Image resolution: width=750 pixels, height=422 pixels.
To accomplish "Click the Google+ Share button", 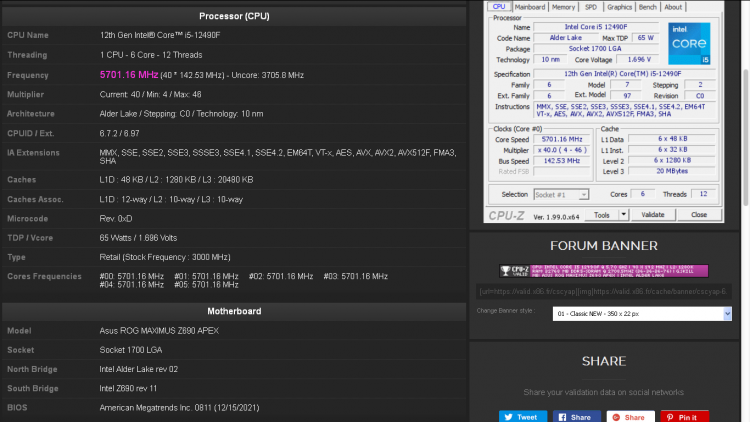I will tap(631, 416).
